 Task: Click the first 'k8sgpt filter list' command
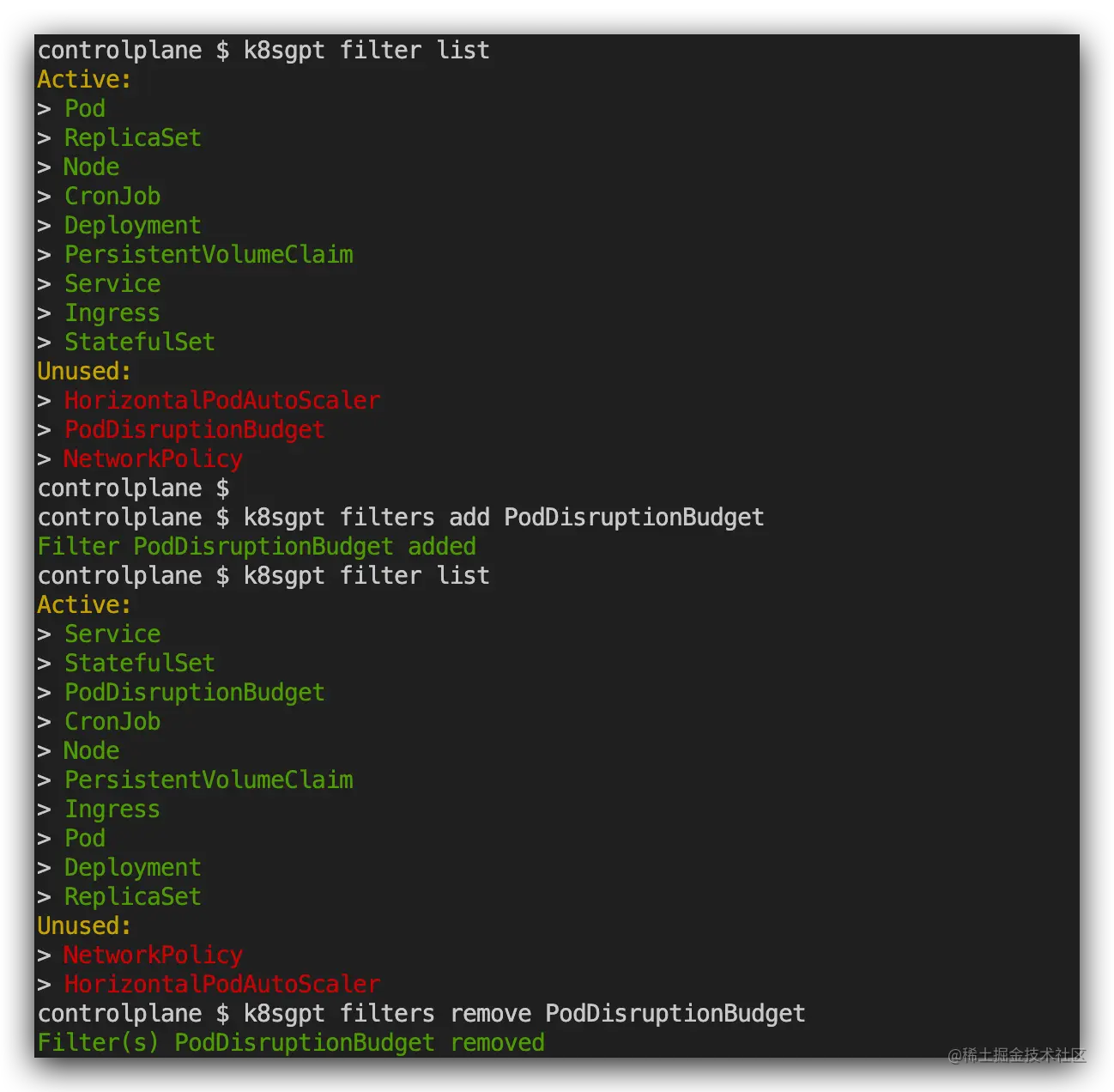(x=366, y=51)
